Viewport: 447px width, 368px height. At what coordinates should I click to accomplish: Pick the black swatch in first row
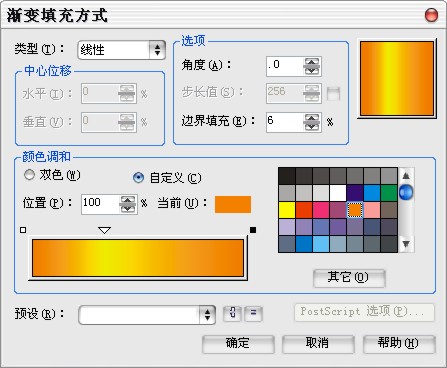click(x=287, y=176)
